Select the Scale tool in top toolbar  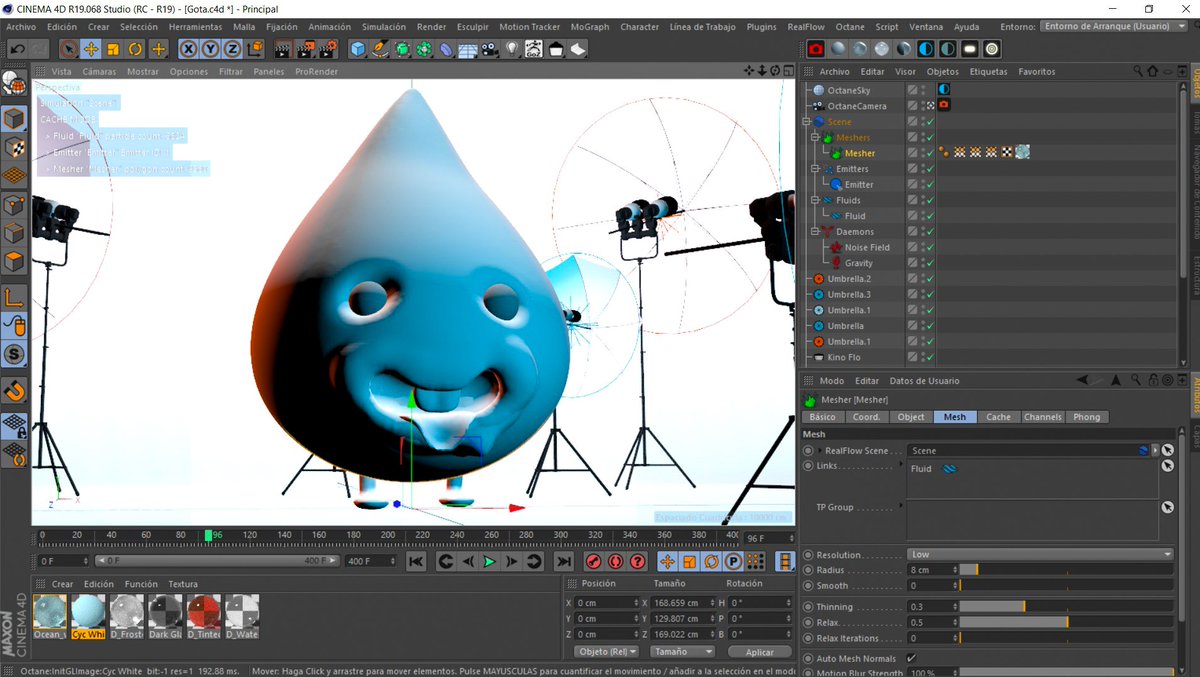coord(113,48)
